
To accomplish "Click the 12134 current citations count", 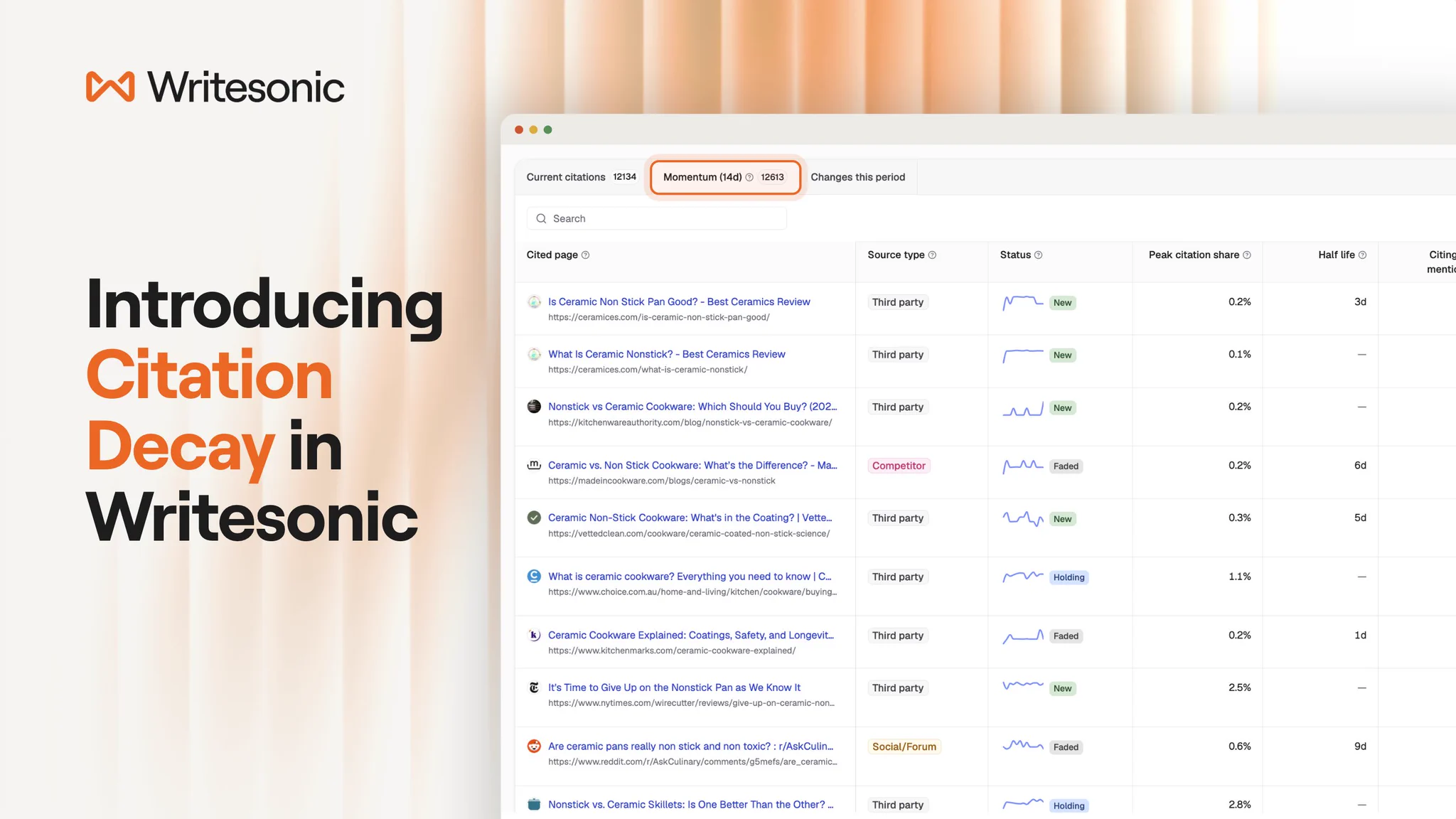I will (x=624, y=177).
